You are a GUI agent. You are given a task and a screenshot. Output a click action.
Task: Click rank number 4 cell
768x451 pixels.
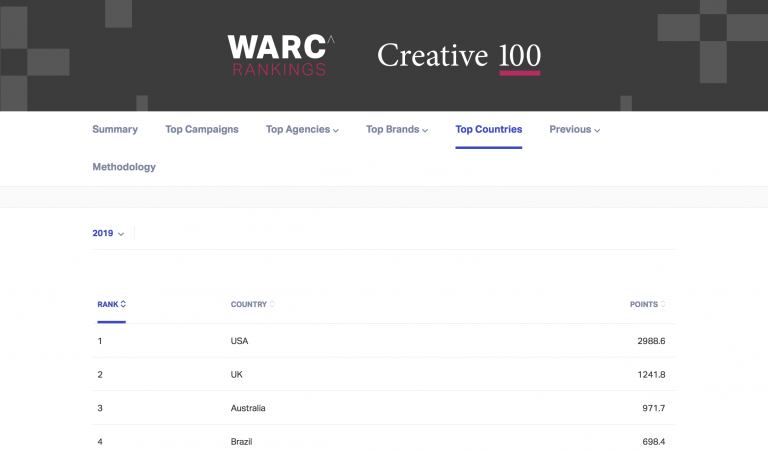(x=100, y=442)
